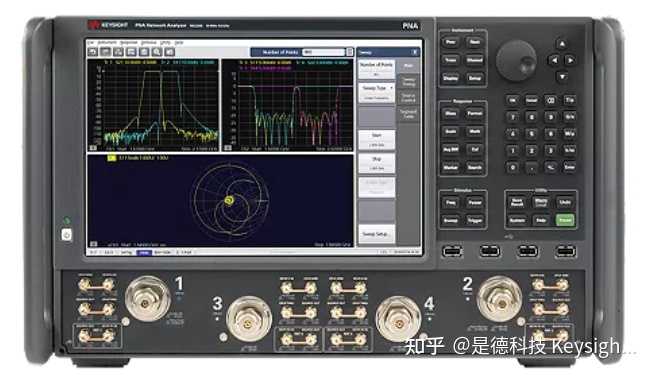Open the Stimulus menu on screen
Screen dimensions: 653x378
(149, 42)
